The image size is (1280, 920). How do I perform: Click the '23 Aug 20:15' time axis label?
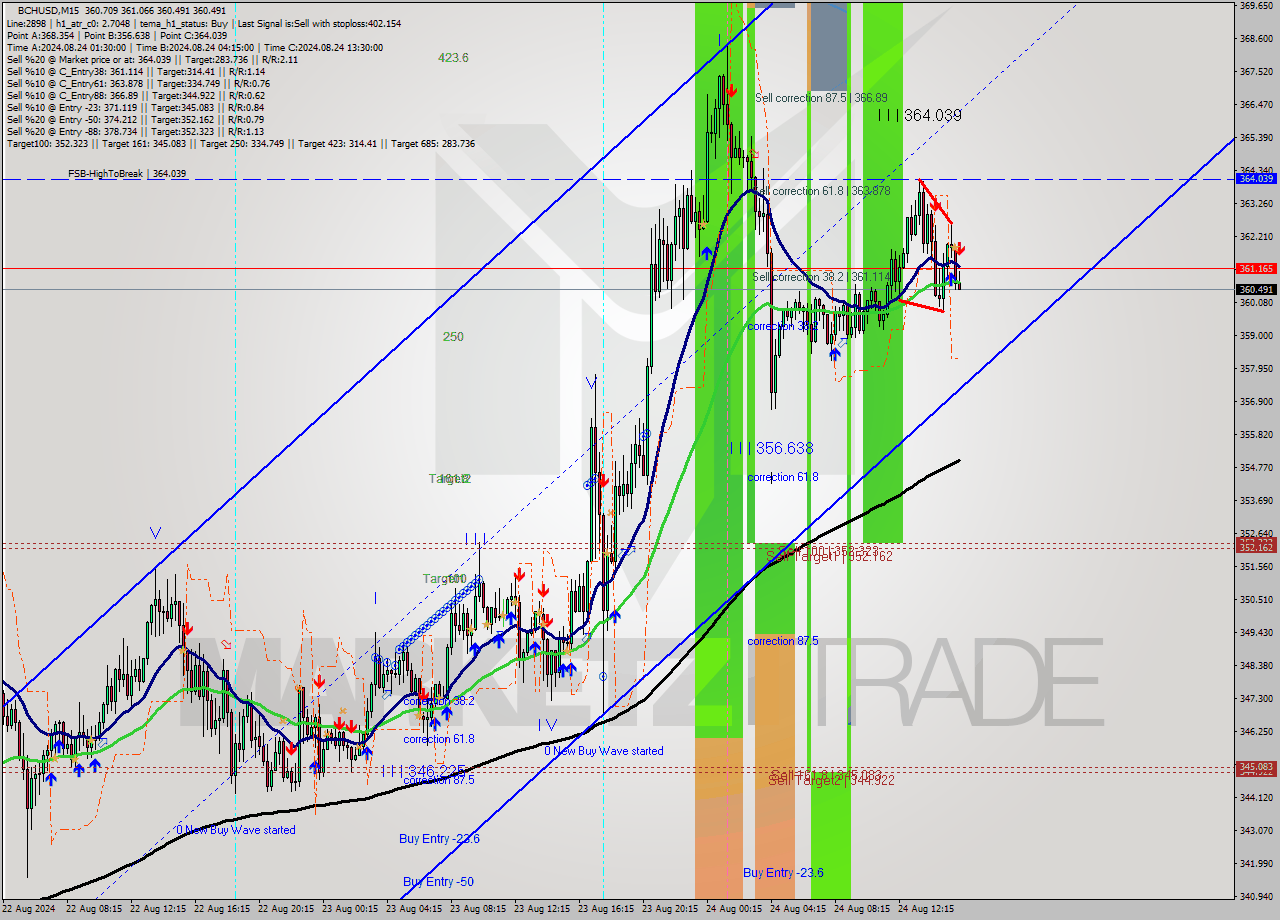pyautogui.click(x=671, y=909)
